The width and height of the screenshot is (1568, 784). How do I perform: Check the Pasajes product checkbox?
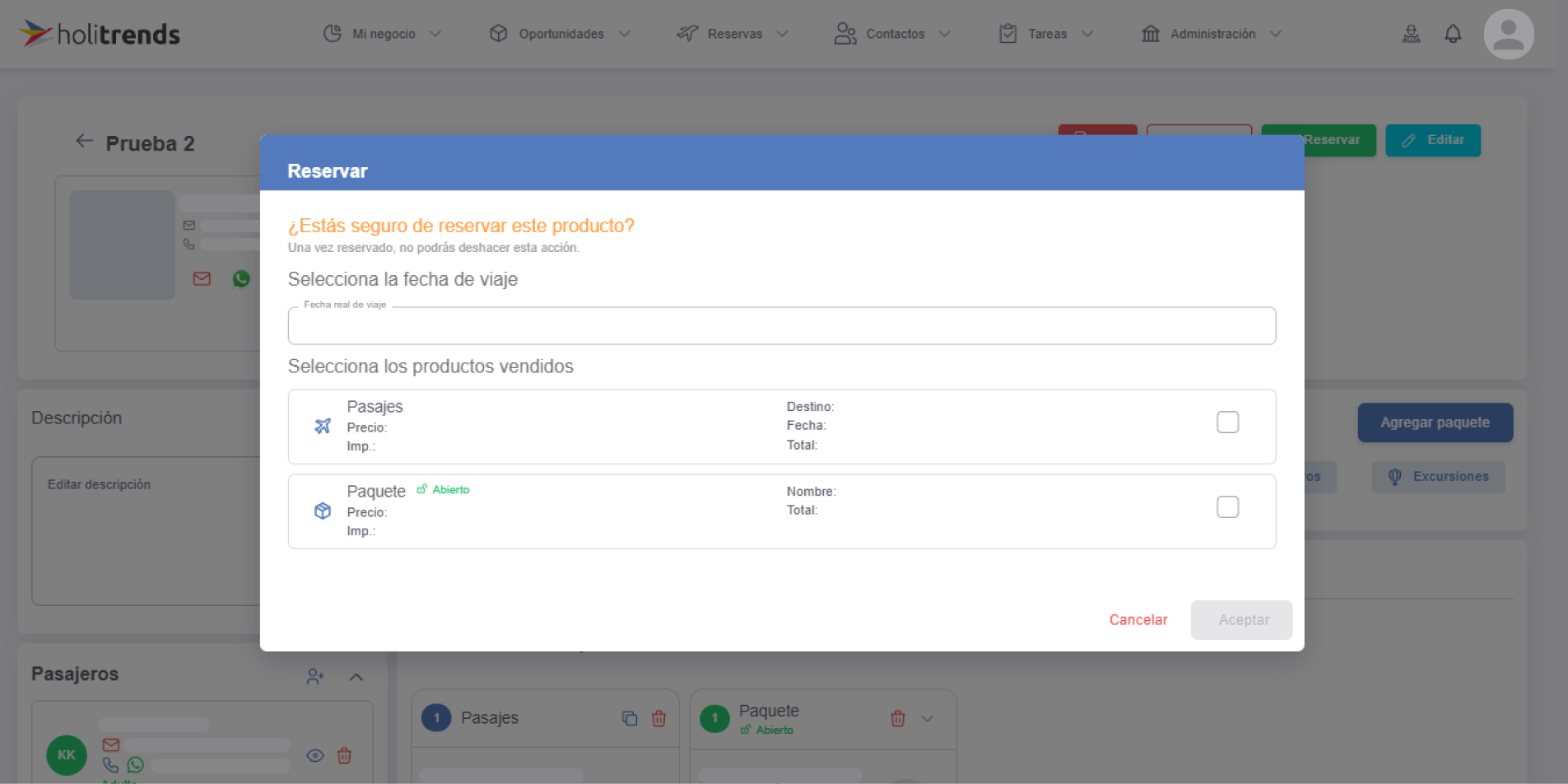tap(1227, 422)
